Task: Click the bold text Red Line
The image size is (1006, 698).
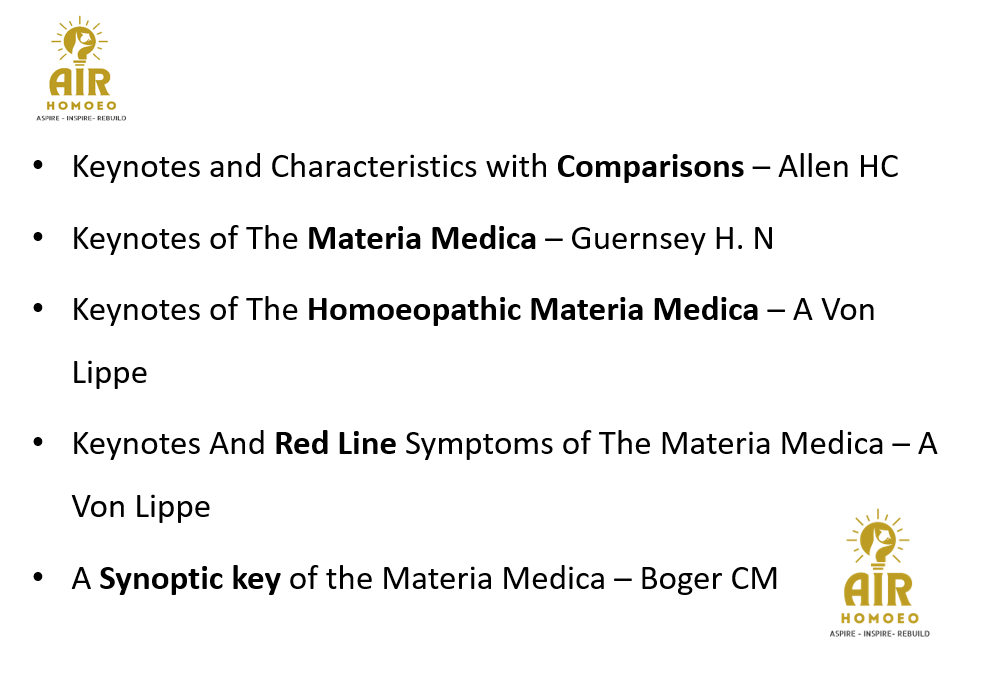Action: coord(335,442)
